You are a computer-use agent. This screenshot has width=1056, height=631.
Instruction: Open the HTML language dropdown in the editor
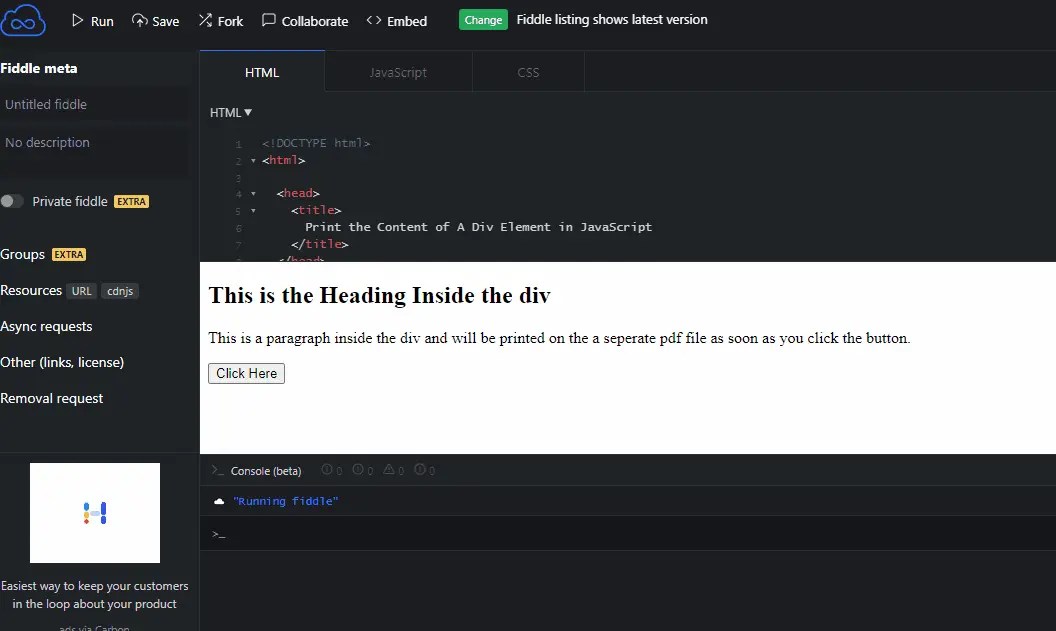229,112
